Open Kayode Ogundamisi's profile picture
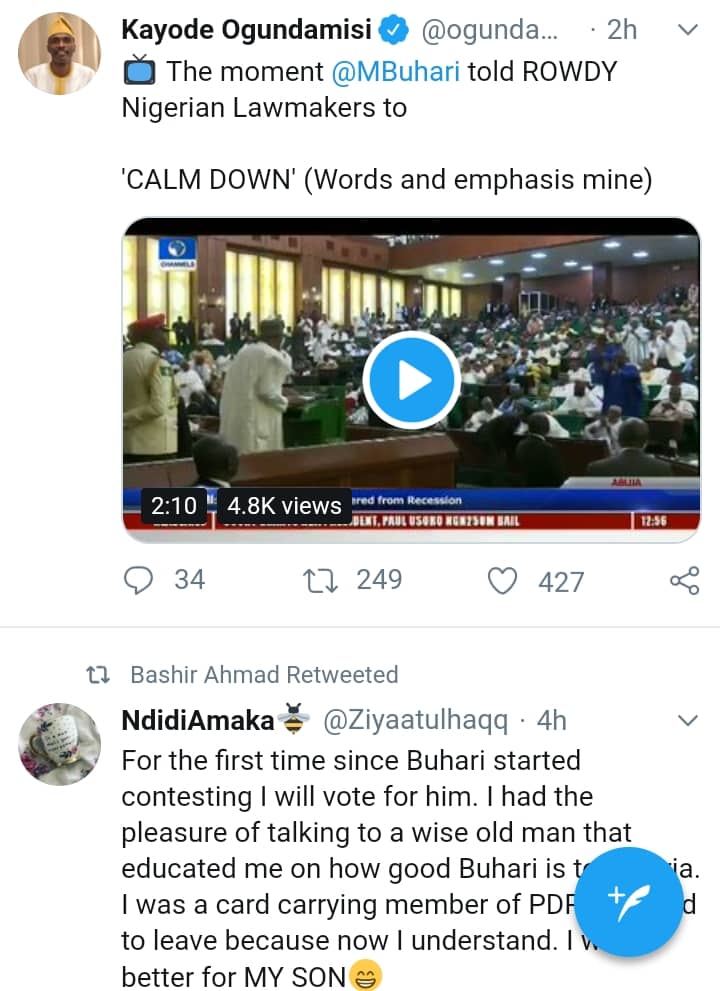This screenshot has width=720, height=991. pos(59,54)
